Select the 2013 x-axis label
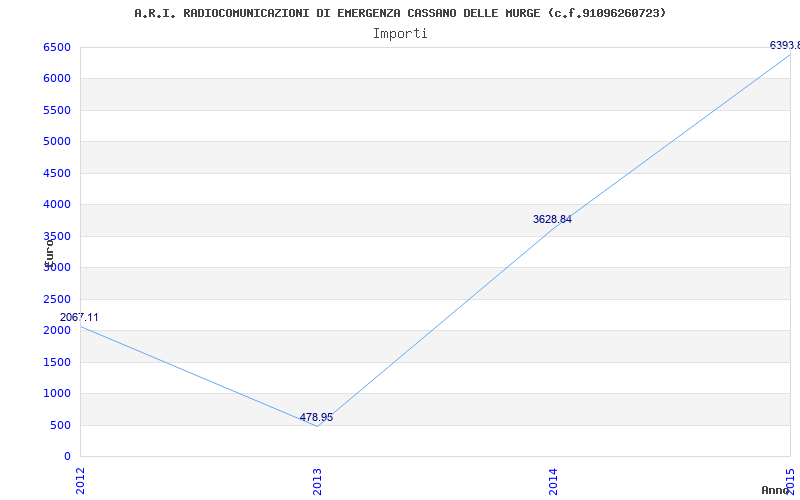Image resolution: width=800 pixels, height=500 pixels. [317, 481]
